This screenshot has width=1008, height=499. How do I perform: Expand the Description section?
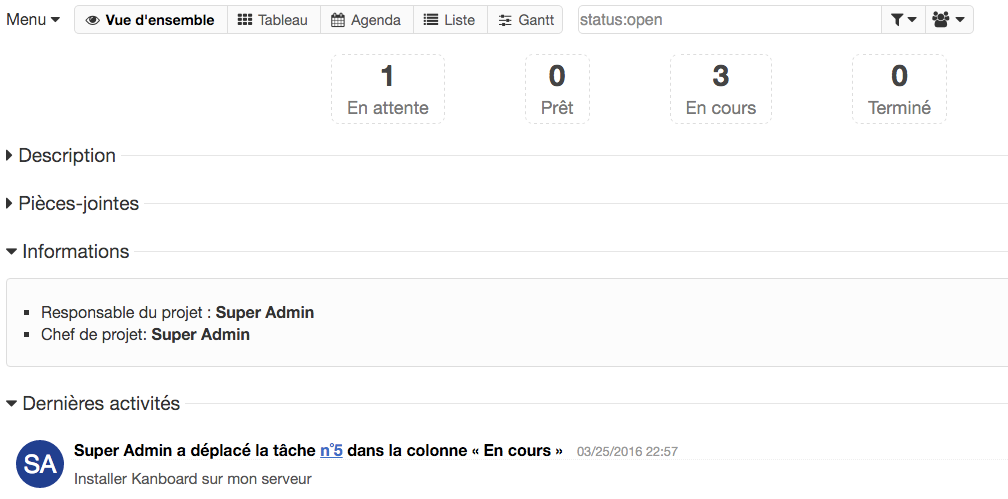coord(66,156)
